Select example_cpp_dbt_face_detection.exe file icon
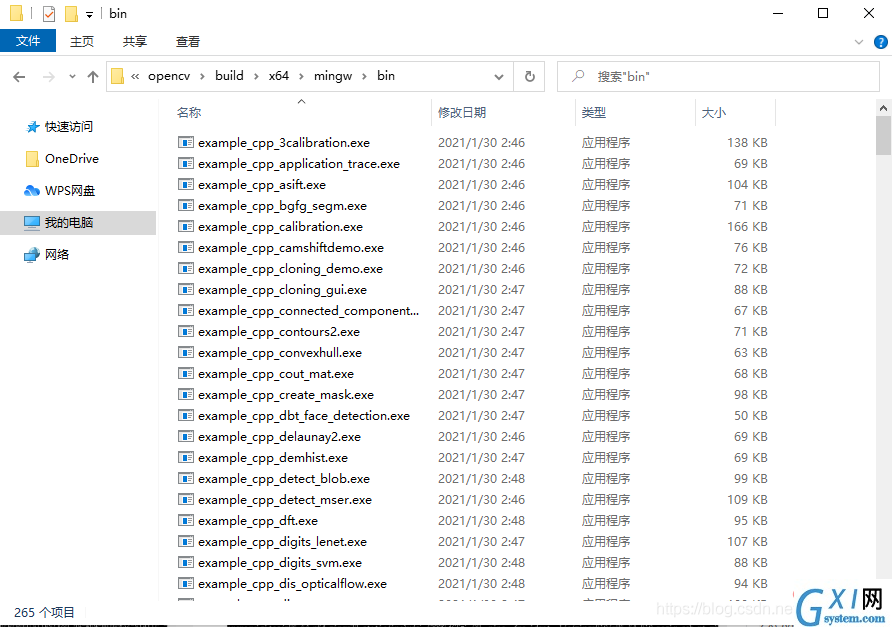The width and height of the screenshot is (892, 627). coord(185,415)
